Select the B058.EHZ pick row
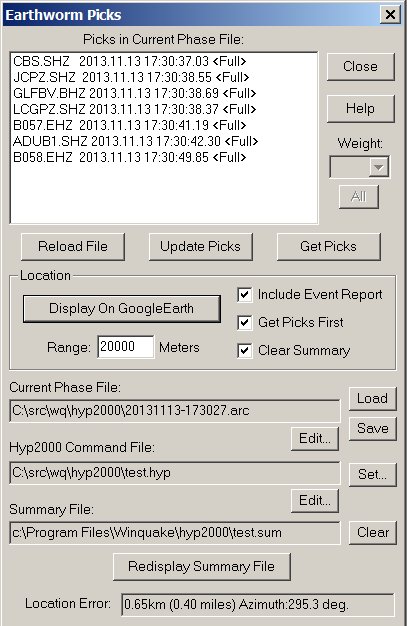 129,157
